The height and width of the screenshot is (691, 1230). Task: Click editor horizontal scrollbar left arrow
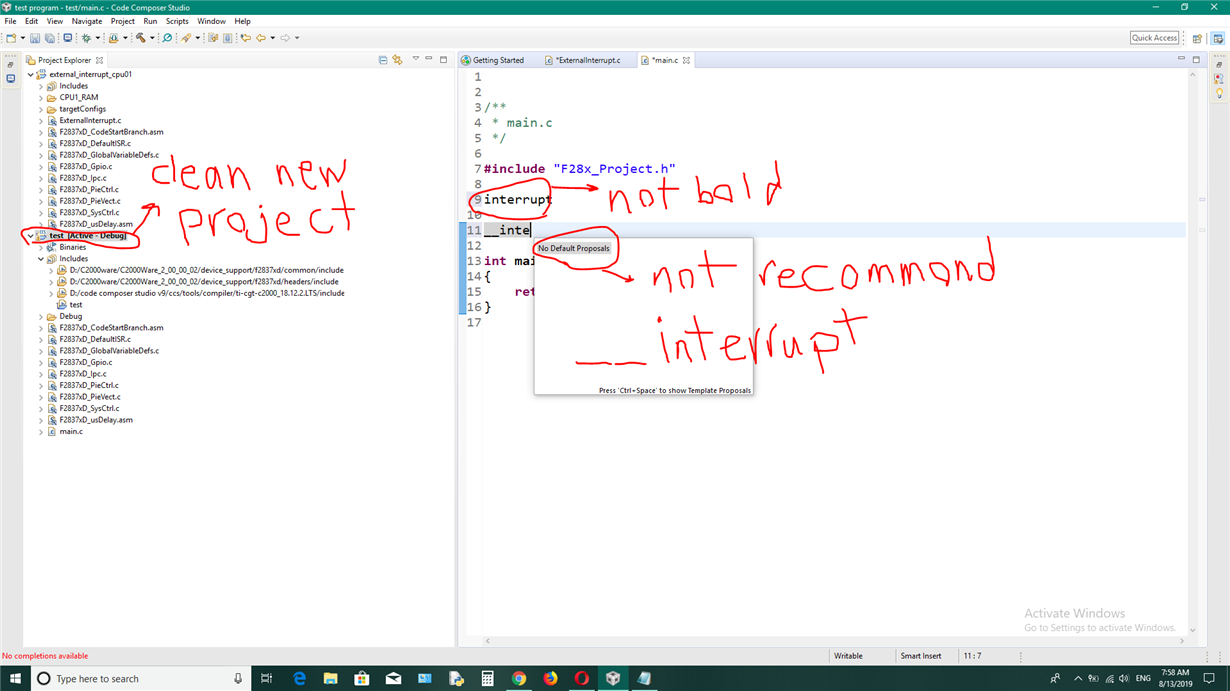click(487, 641)
